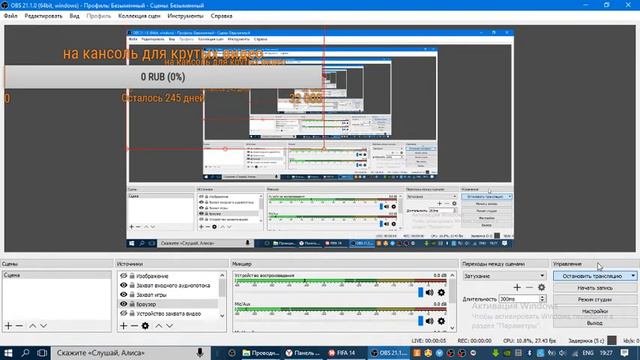This screenshot has width=640, height=360.
Task: Click the down arrow of the Источники list scrollbar
Action: click(222, 316)
